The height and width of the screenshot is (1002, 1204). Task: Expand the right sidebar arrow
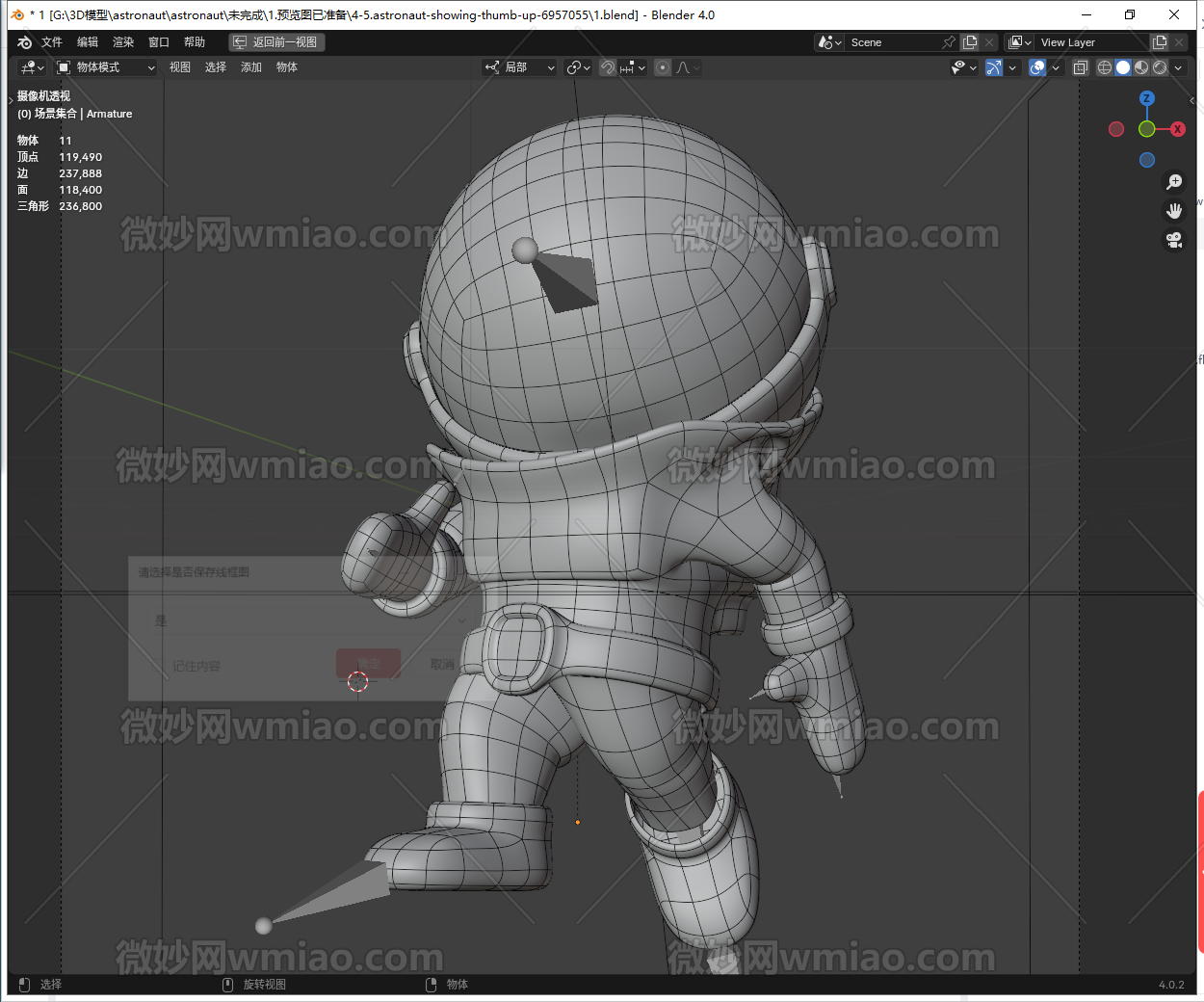point(1192,100)
